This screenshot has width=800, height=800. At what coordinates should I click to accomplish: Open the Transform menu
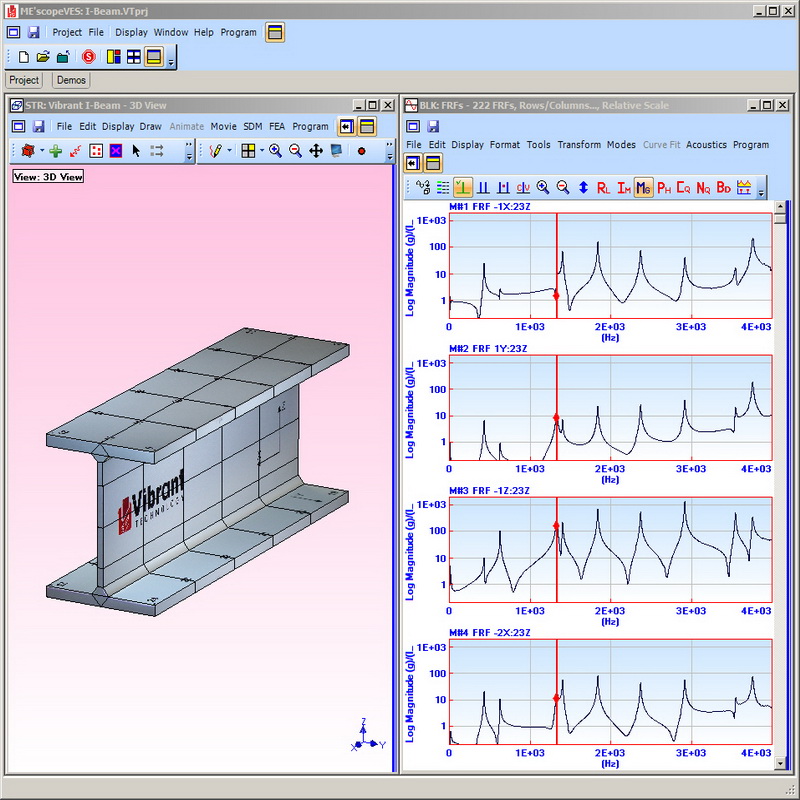(578, 144)
